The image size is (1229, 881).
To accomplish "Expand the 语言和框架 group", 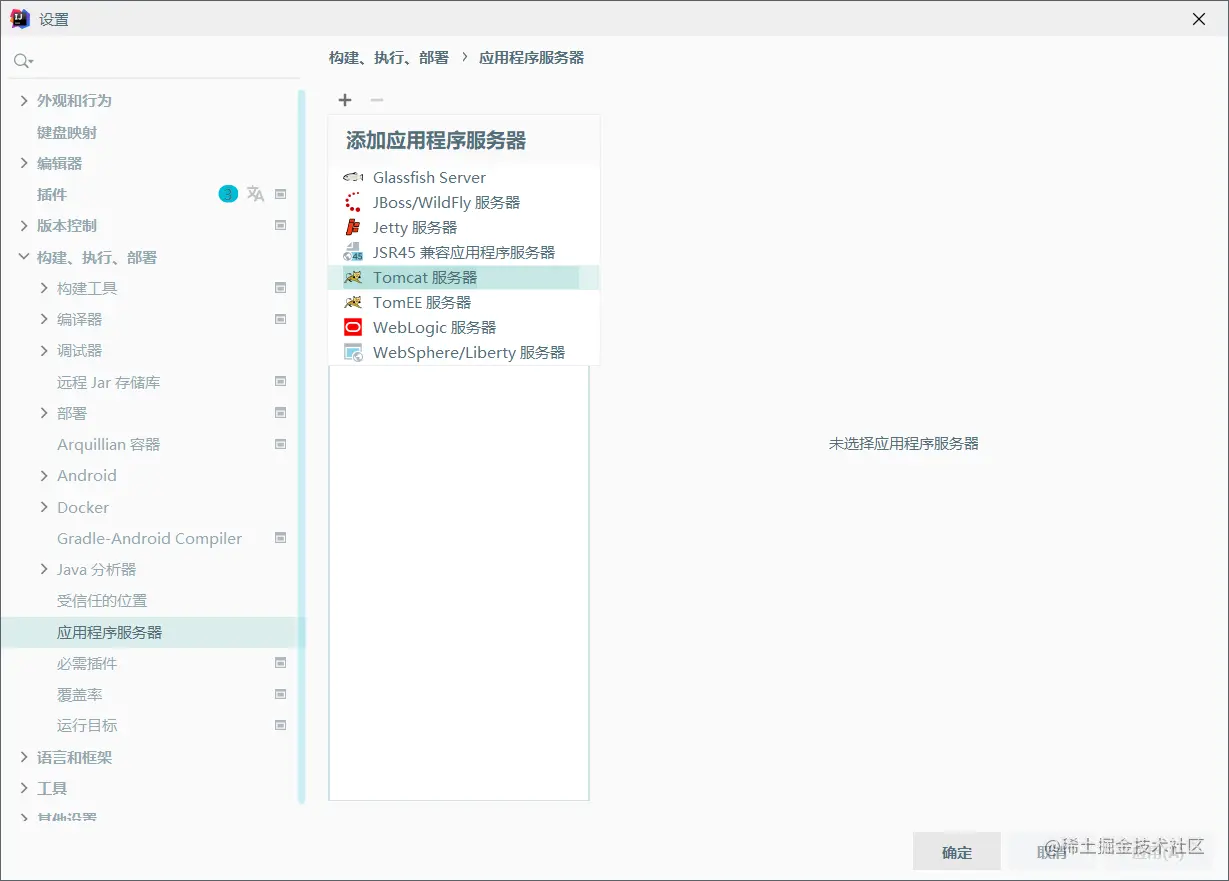I will tap(24, 757).
